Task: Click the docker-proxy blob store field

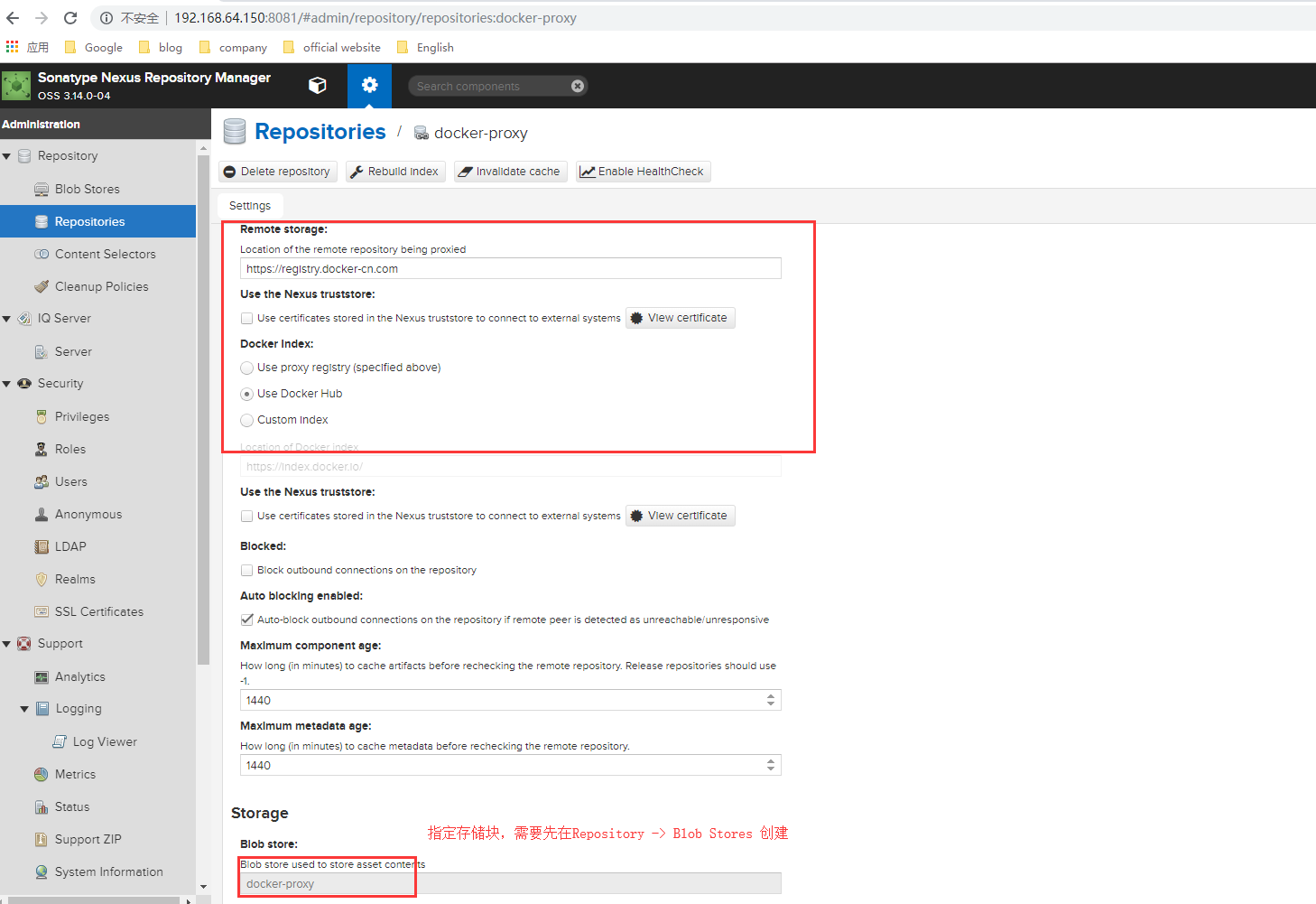Action: [511, 883]
